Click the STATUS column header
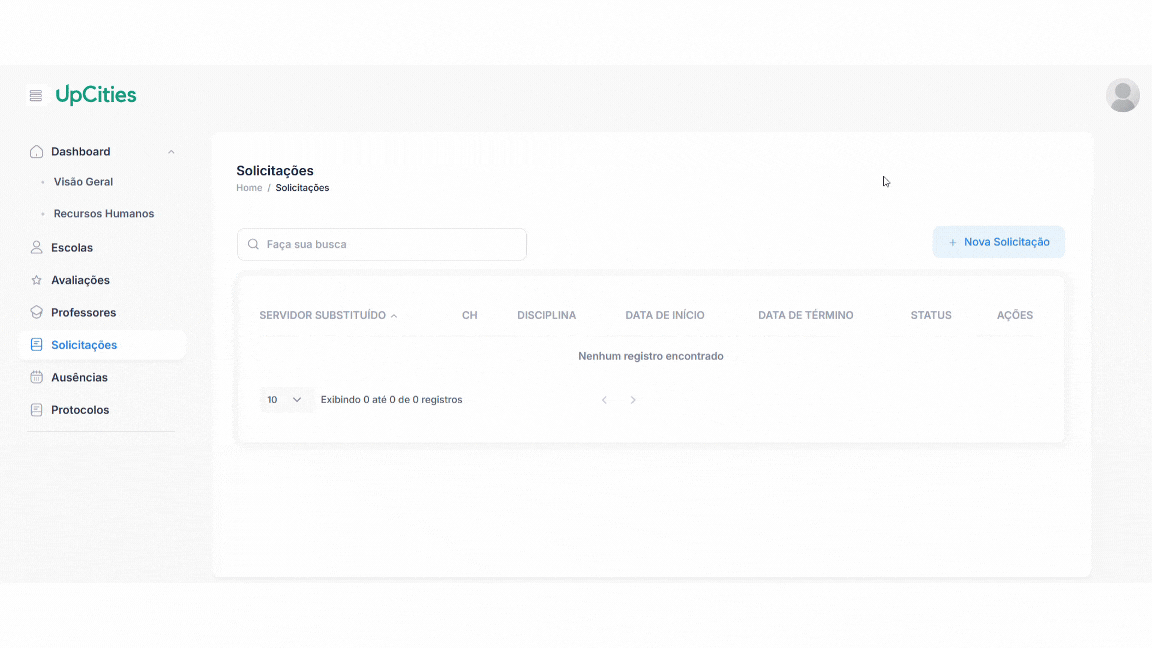This screenshot has width=1152, height=648. point(931,315)
